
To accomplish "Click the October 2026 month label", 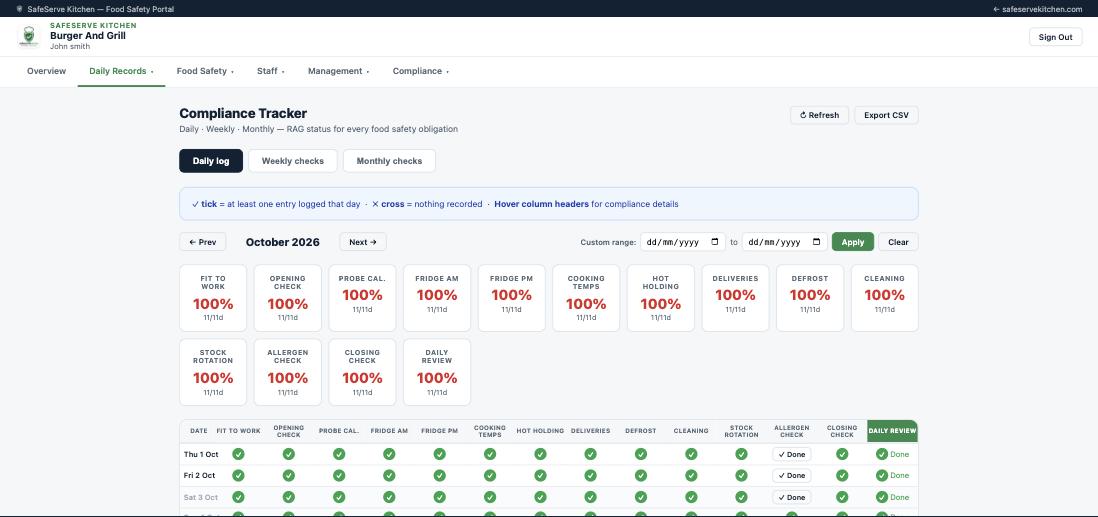I will coord(283,242).
